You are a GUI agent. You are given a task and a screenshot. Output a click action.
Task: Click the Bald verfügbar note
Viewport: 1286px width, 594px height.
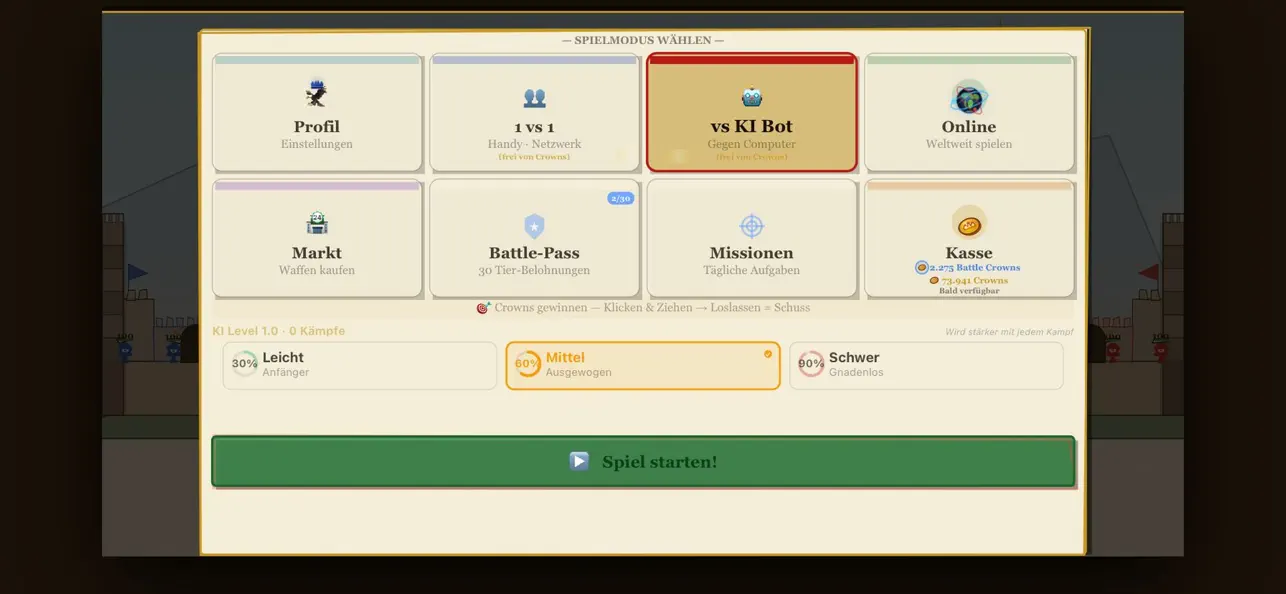click(x=969, y=291)
